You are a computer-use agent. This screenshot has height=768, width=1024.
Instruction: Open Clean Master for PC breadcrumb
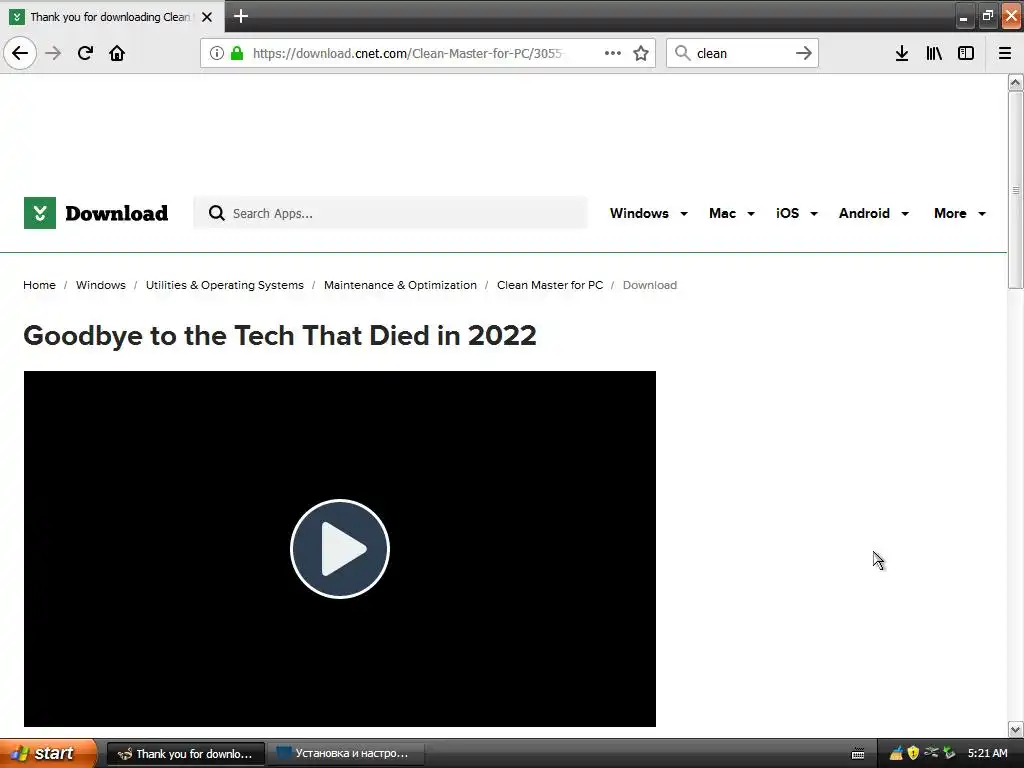(550, 285)
